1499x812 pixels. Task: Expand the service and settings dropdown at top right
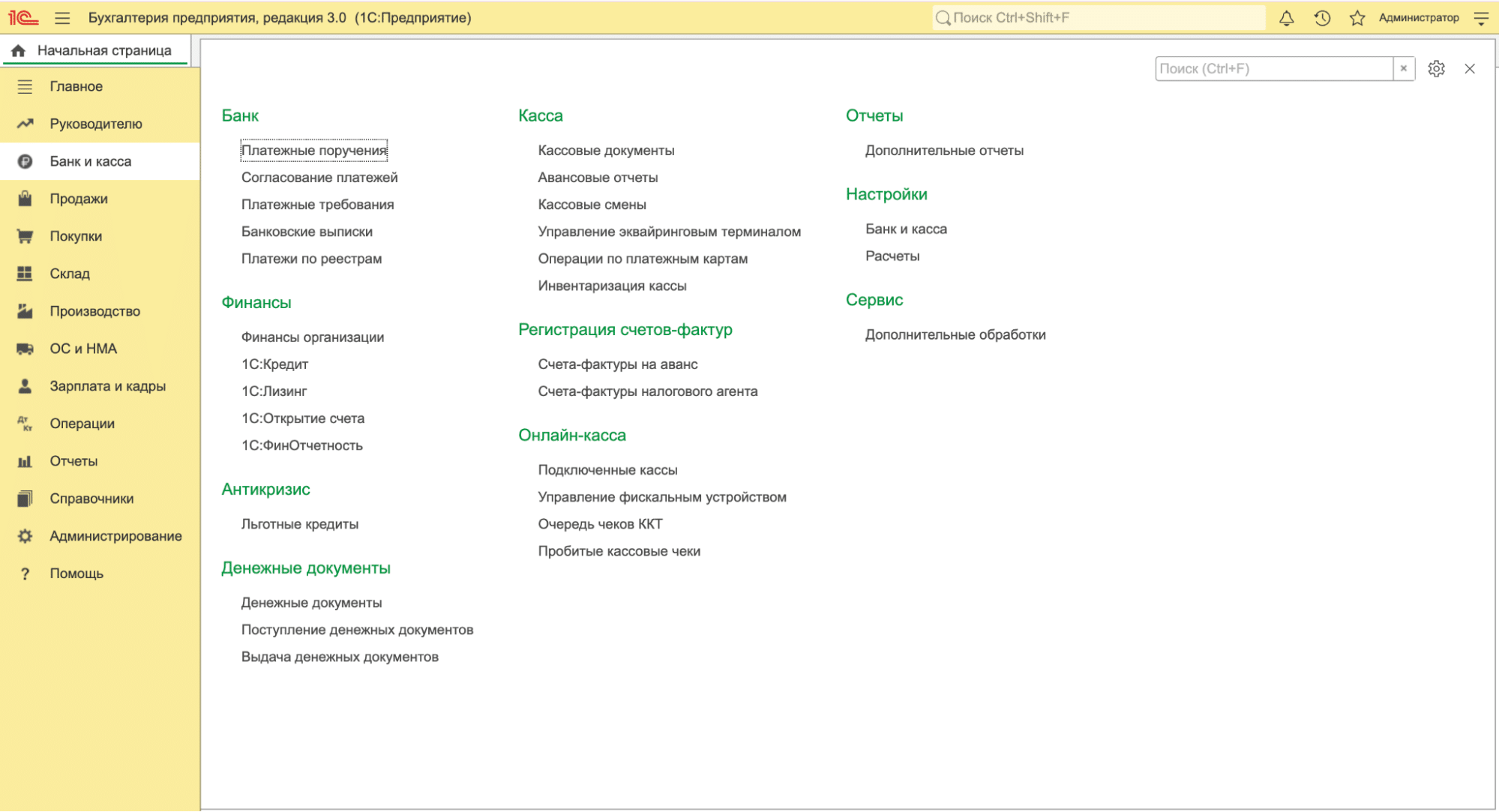1481,18
